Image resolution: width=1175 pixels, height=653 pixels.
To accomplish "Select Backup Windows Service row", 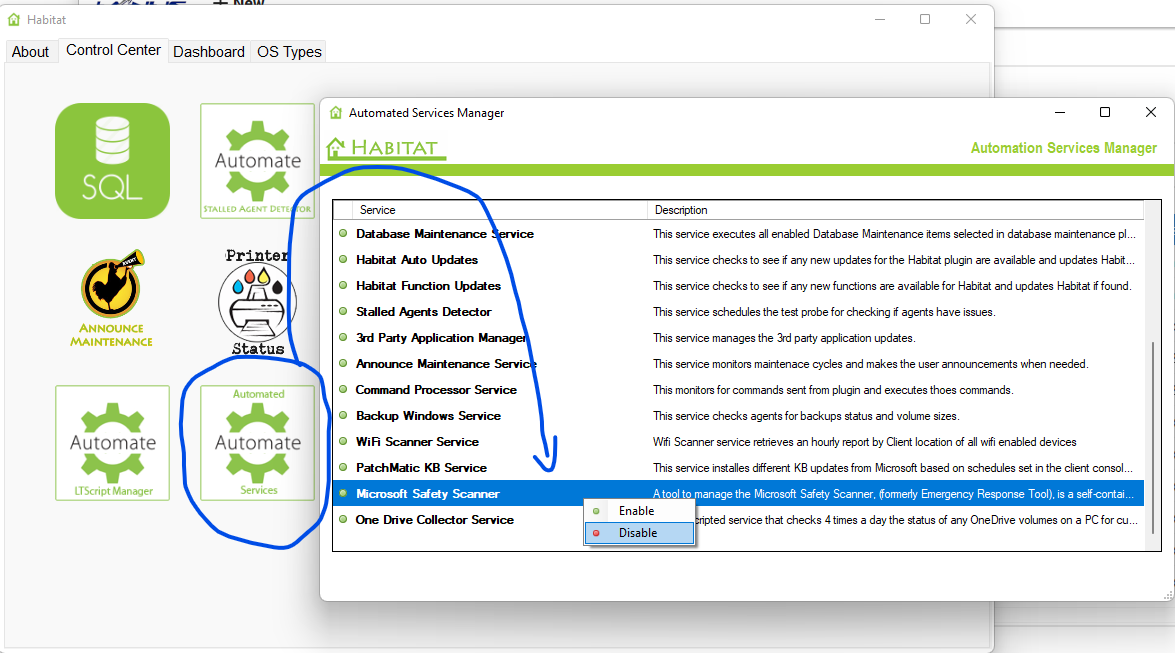I will pyautogui.click(x=739, y=416).
